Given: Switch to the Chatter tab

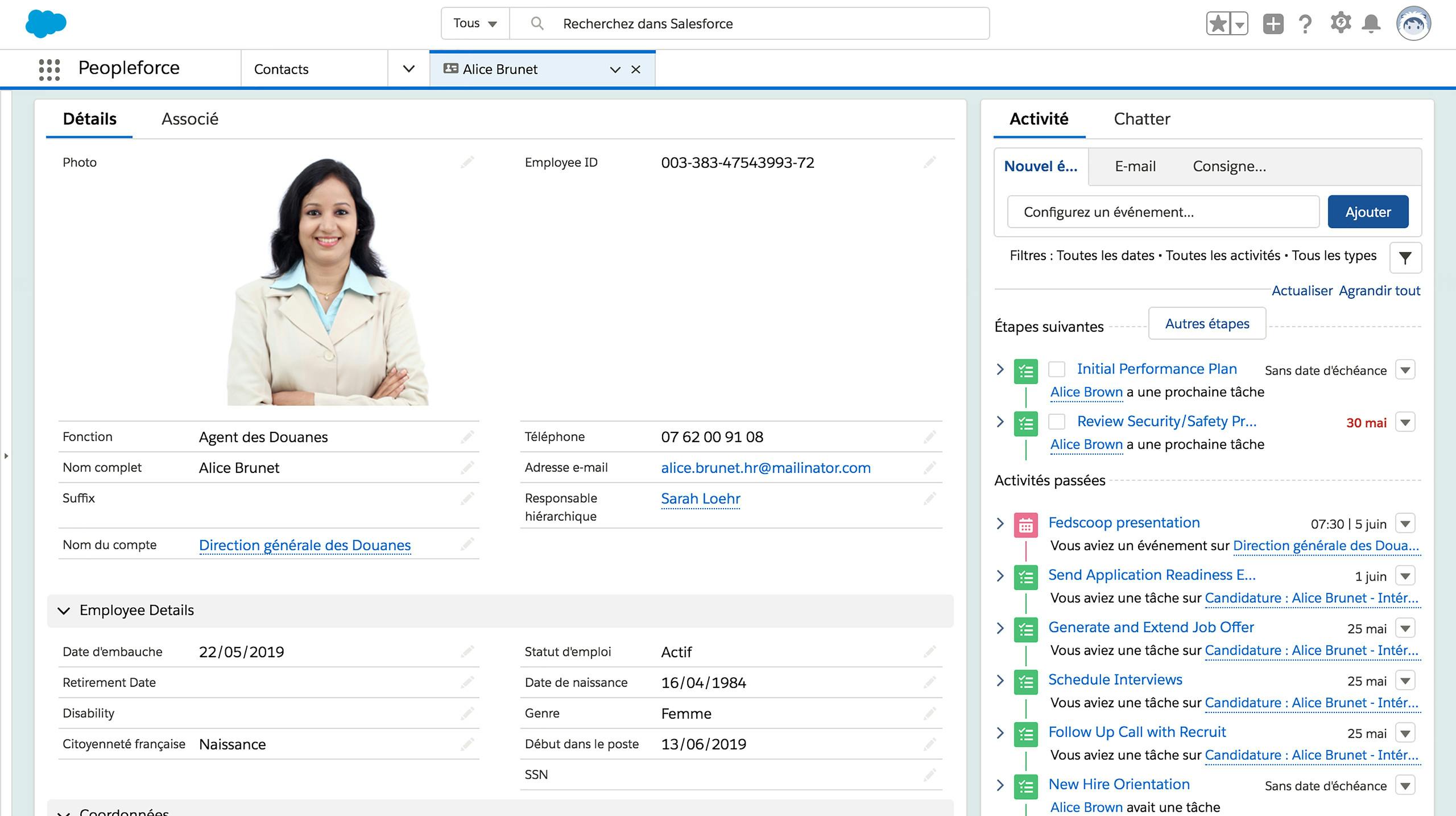Looking at the screenshot, I should pos(1141,119).
